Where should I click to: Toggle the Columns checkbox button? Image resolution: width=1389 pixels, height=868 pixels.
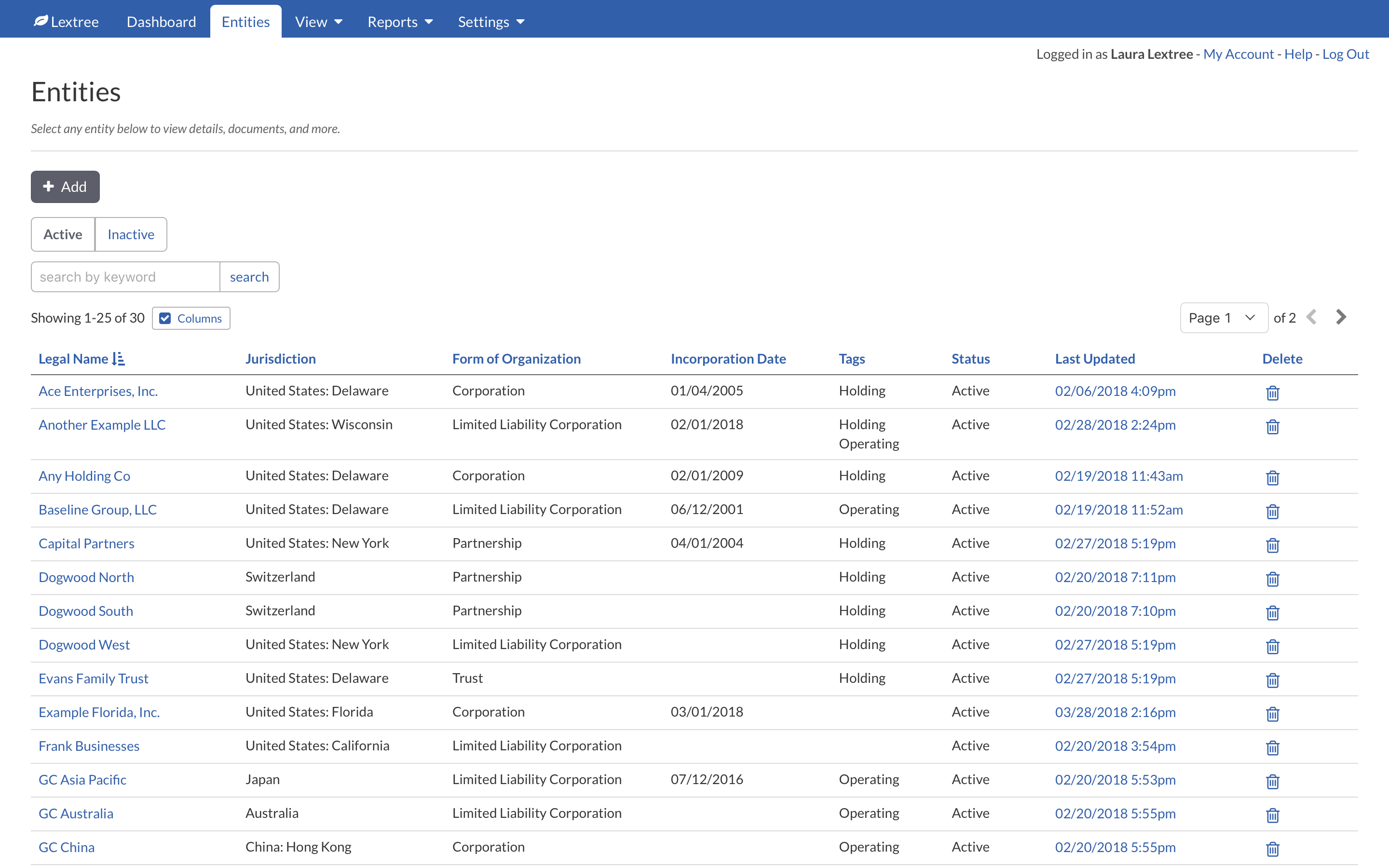tap(191, 318)
